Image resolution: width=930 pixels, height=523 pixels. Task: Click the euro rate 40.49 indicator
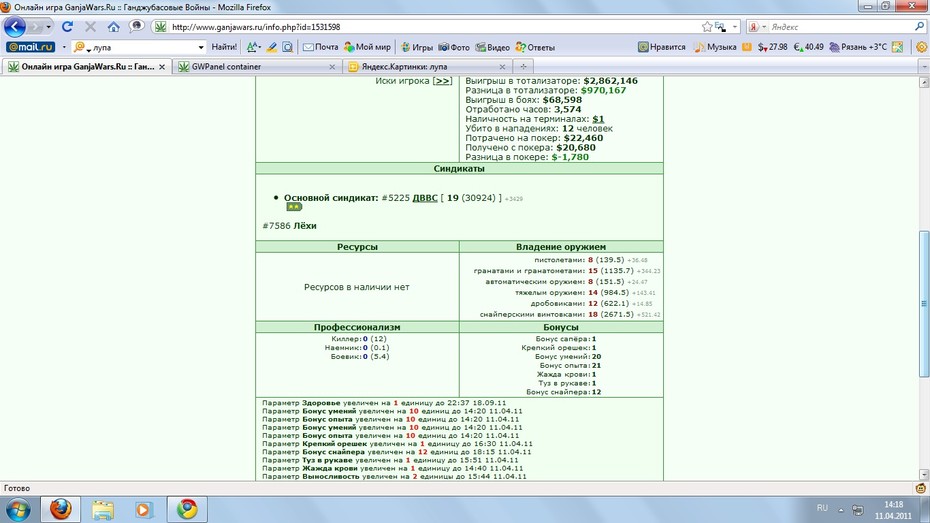tap(808, 47)
